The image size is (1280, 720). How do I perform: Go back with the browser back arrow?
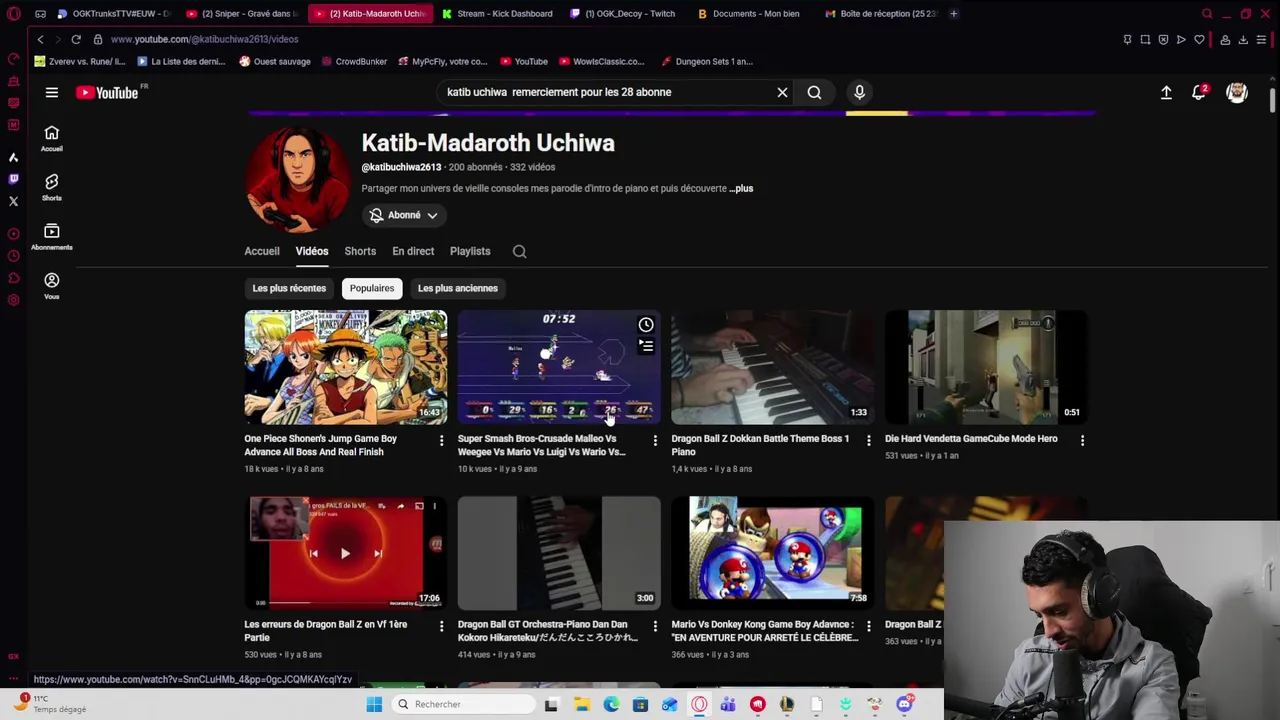point(40,39)
